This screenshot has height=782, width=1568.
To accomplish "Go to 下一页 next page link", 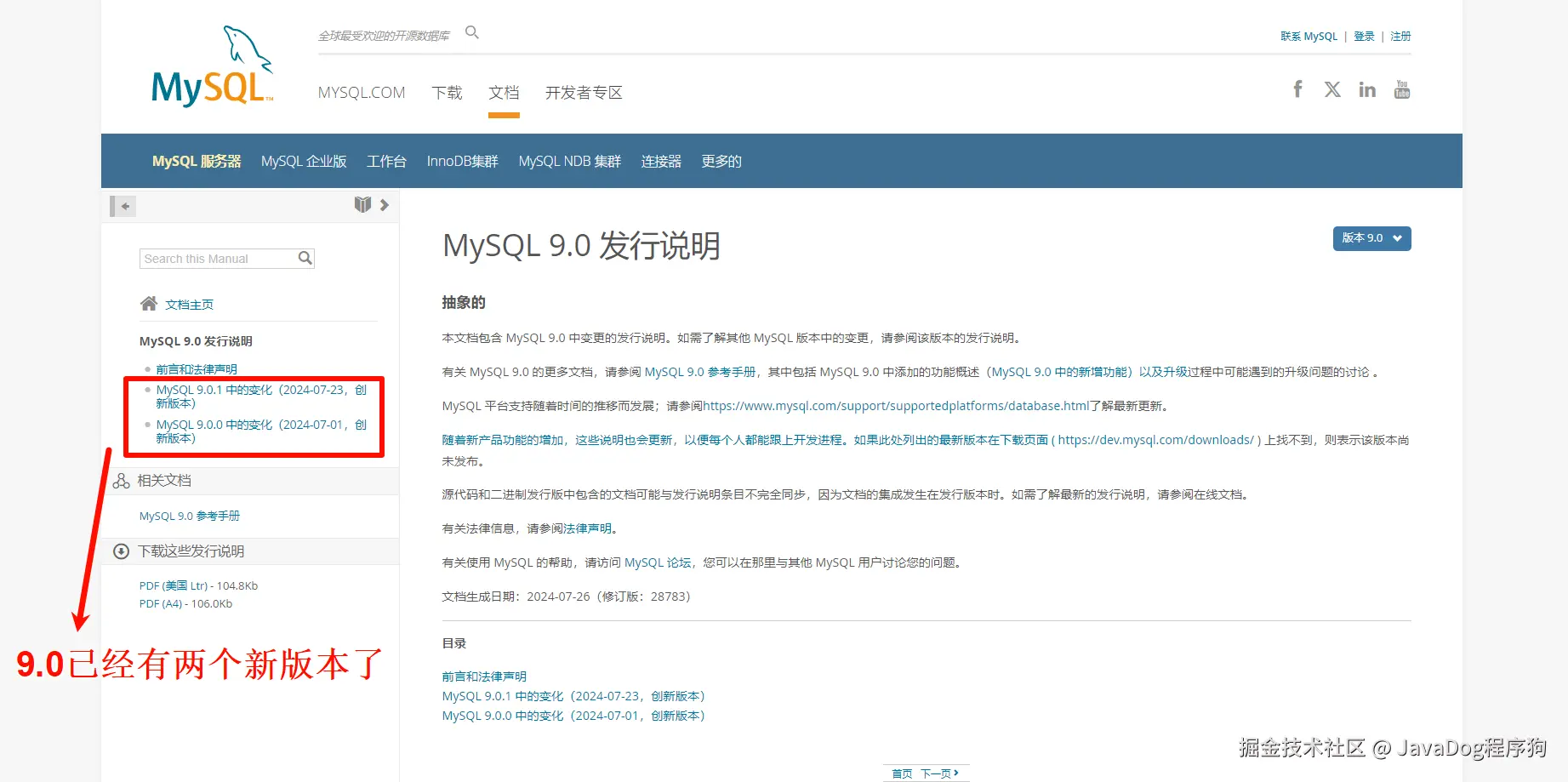I will click(939, 773).
